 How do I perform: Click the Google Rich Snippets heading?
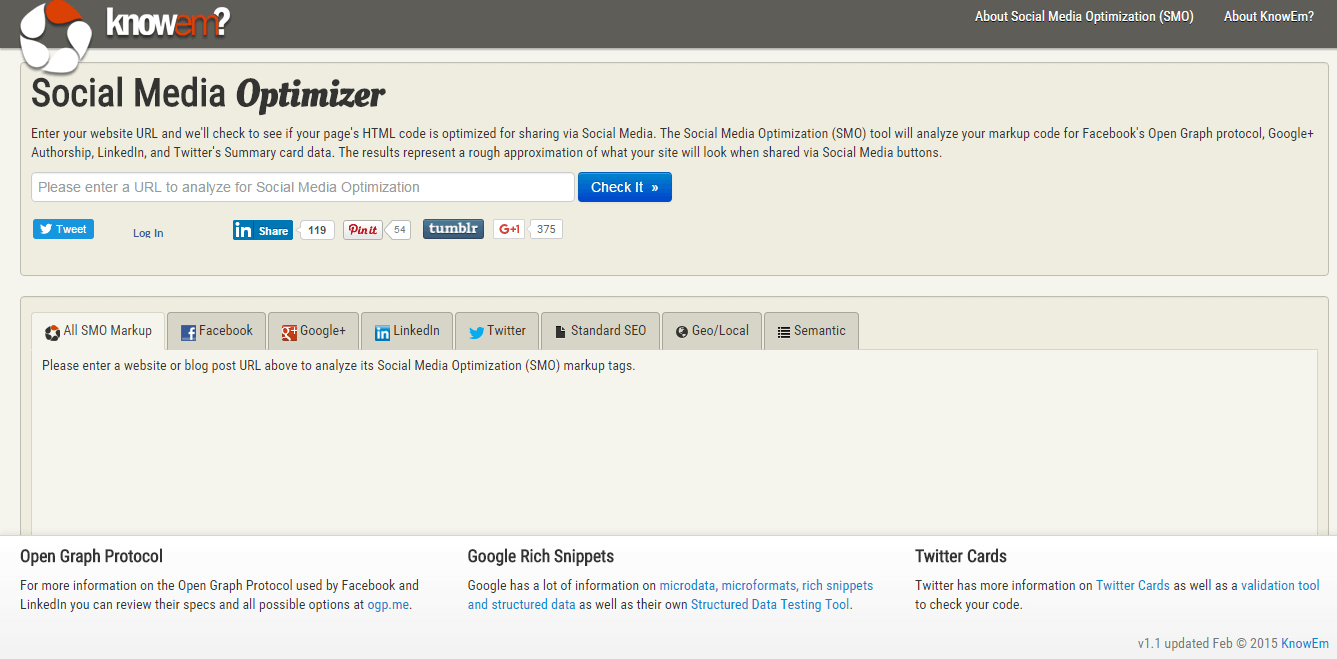pyautogui.click(x=541, y=556)
